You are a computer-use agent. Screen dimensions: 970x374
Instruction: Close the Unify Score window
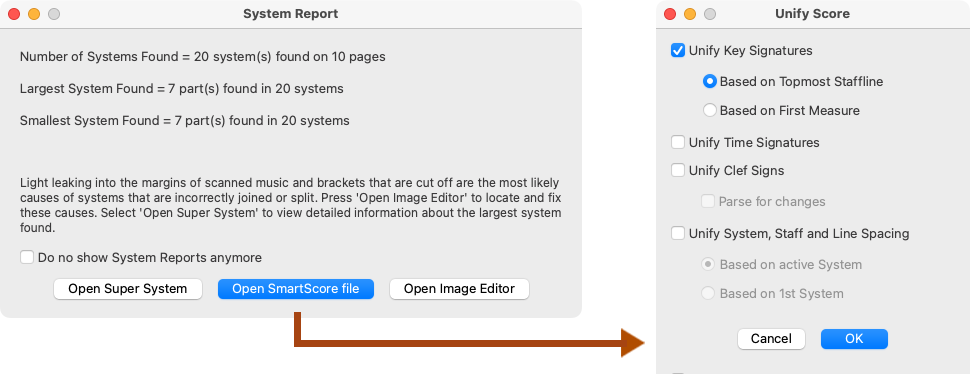click(669, 14)
